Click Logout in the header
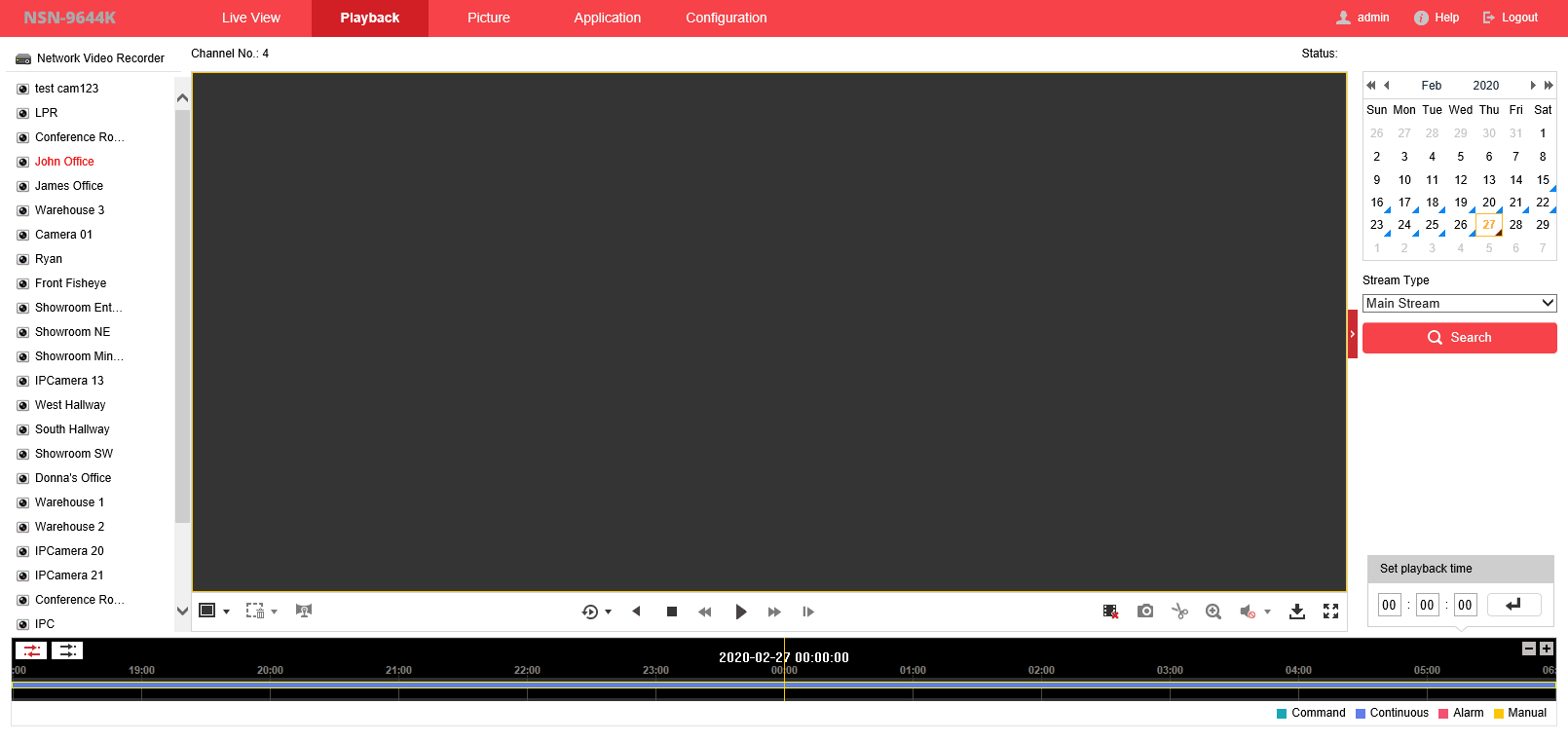The image size is (1568, 742). 1510,18
